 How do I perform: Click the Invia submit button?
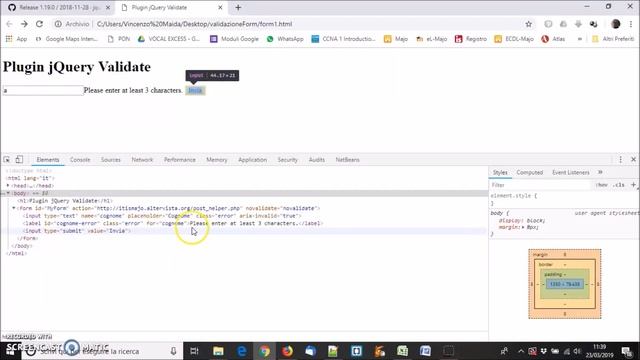coord(196,90)
